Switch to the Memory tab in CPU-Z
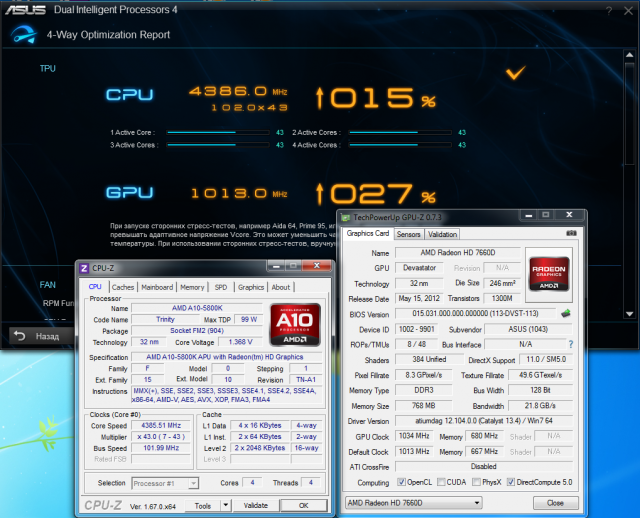The width and height of the screenshot is (640, 518). [192, 287]
